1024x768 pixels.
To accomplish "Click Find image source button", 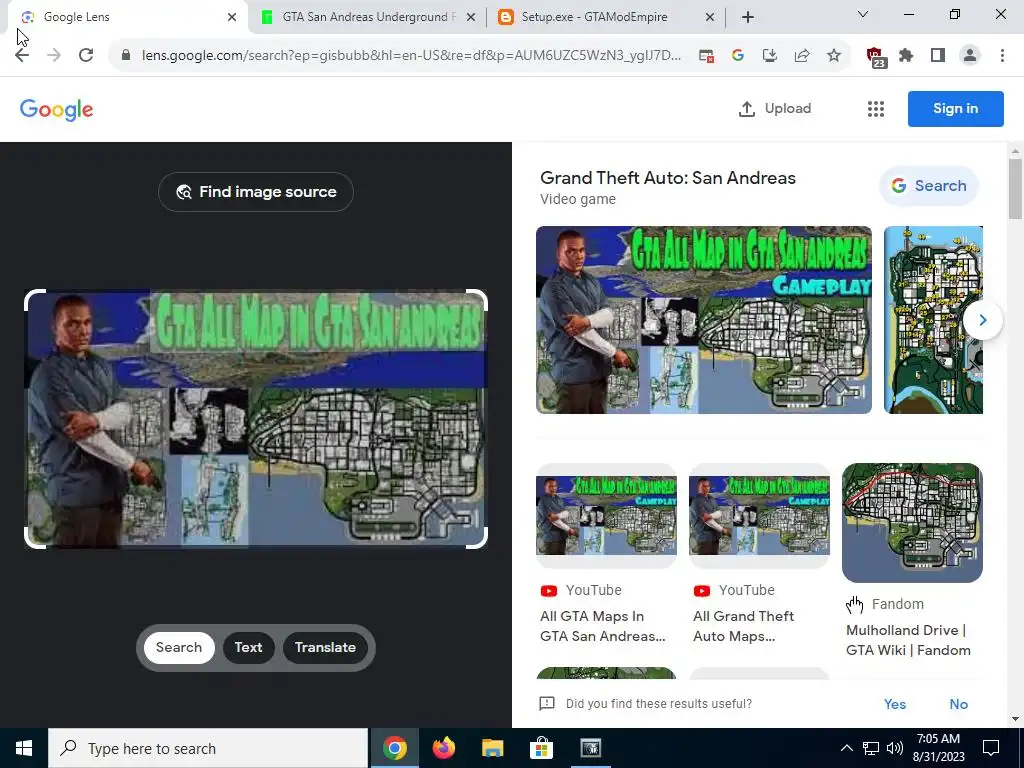I will [256, 192].
